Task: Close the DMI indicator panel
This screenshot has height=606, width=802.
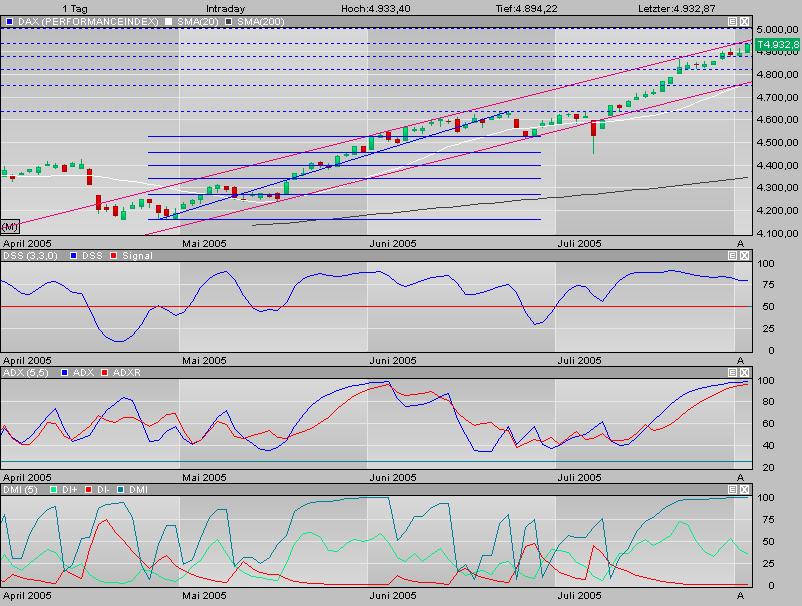Action: 744,489
